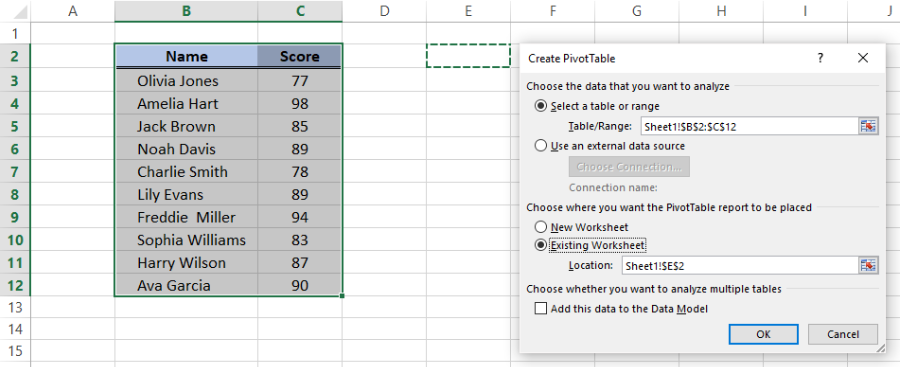Click the Olivia Jones cell
This screenshot has width=900, height=367.
[186, 81]
